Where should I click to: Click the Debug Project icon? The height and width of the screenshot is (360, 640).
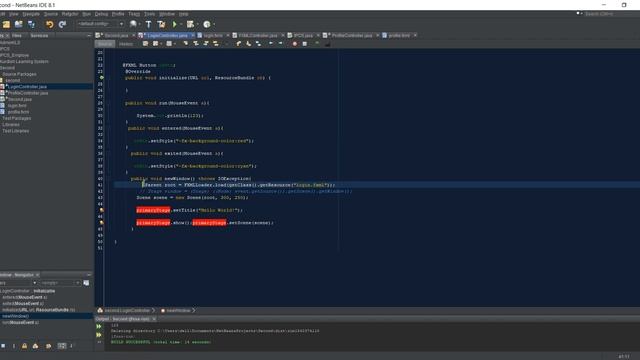coord(190,24)
